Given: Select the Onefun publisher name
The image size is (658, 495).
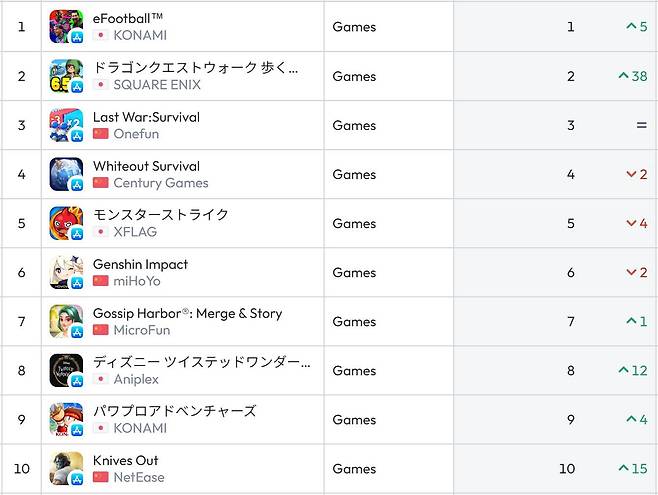Looking at the screenshot, I should pos(136,134).
